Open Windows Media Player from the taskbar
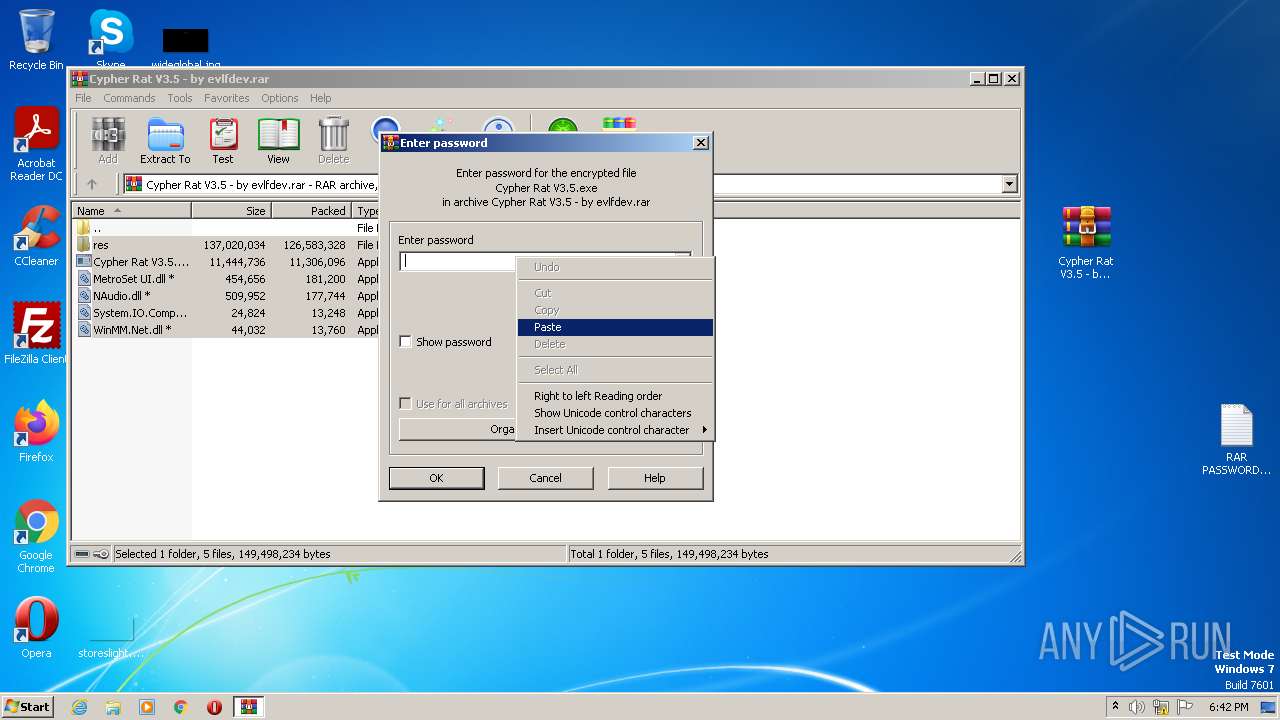 [147, 707]
